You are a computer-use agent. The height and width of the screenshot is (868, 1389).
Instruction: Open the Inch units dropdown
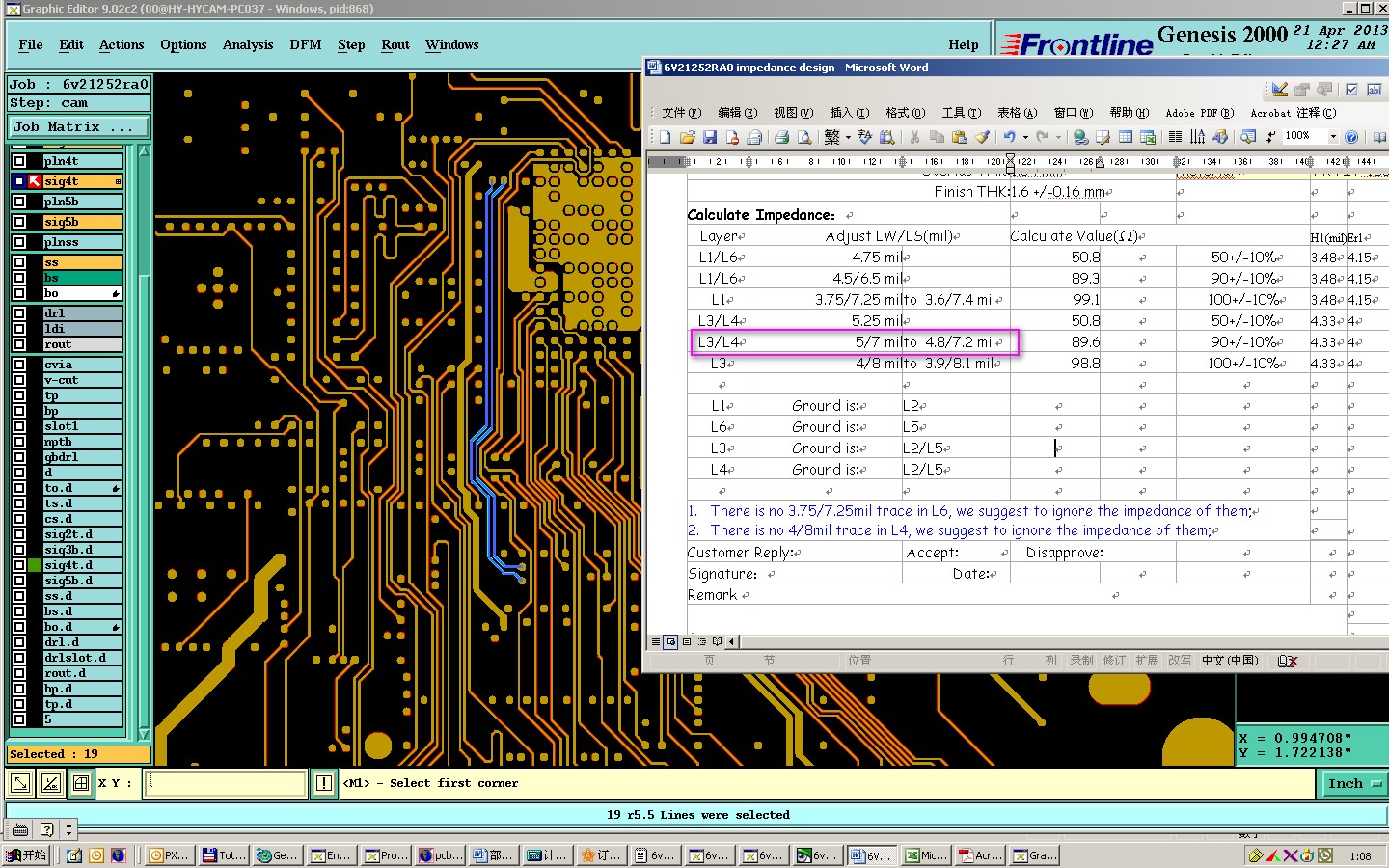(x=1353, y=784)
